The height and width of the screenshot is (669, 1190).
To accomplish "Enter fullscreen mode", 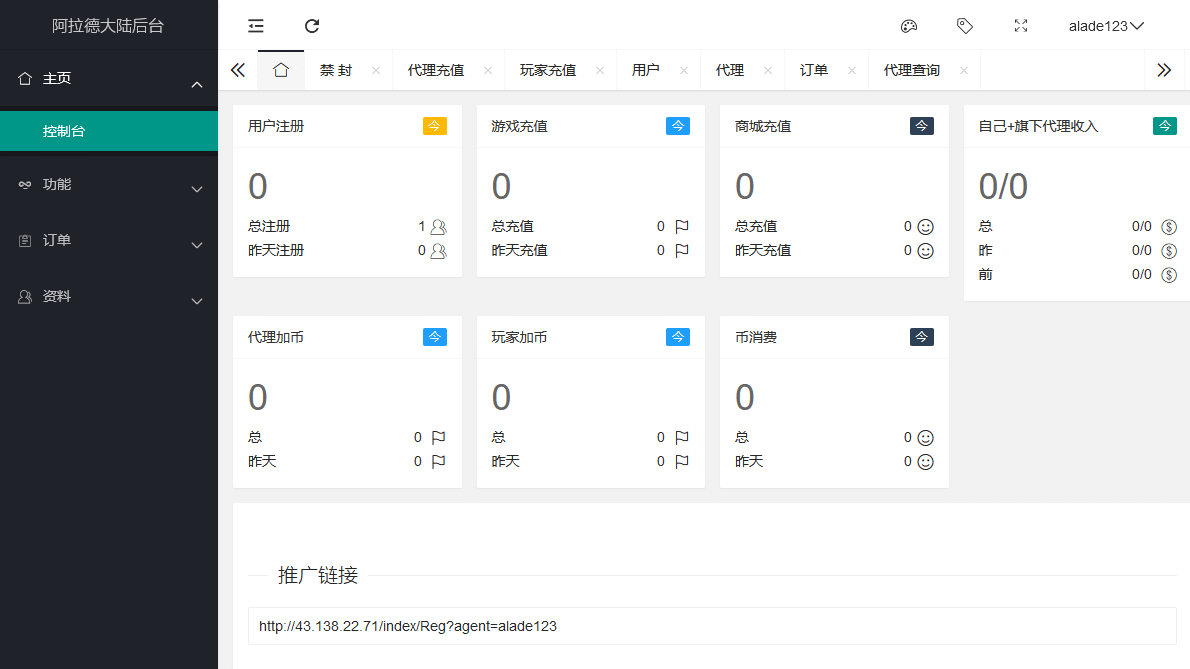I will (x=1020, y=26).
